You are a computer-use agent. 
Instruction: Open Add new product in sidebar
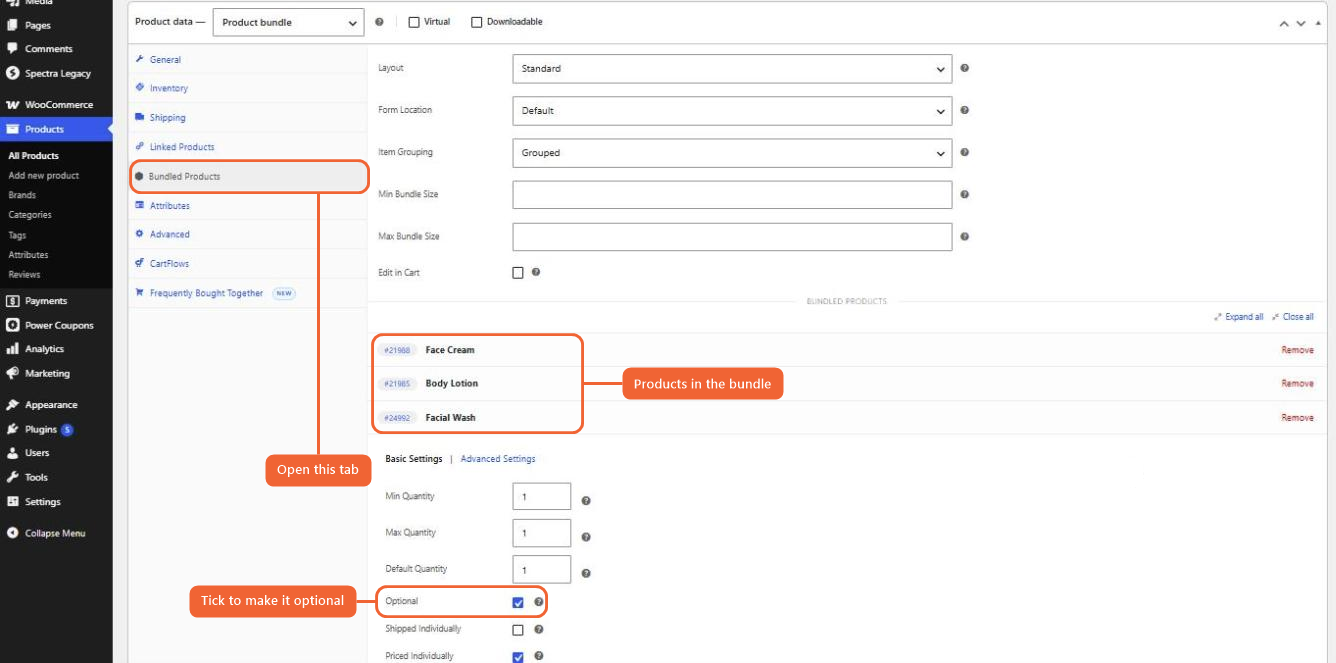point(43,176)
